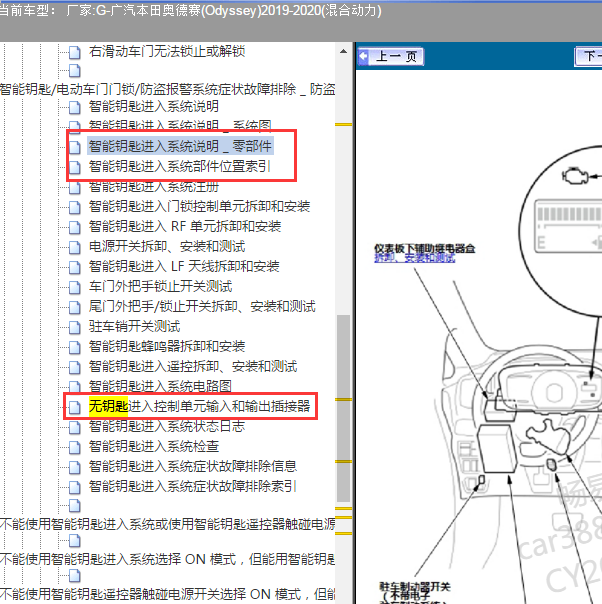The image size is (602, 604).
Task: Open 智能钥匙进入系统电路图 entry
Action: (160, 386)
